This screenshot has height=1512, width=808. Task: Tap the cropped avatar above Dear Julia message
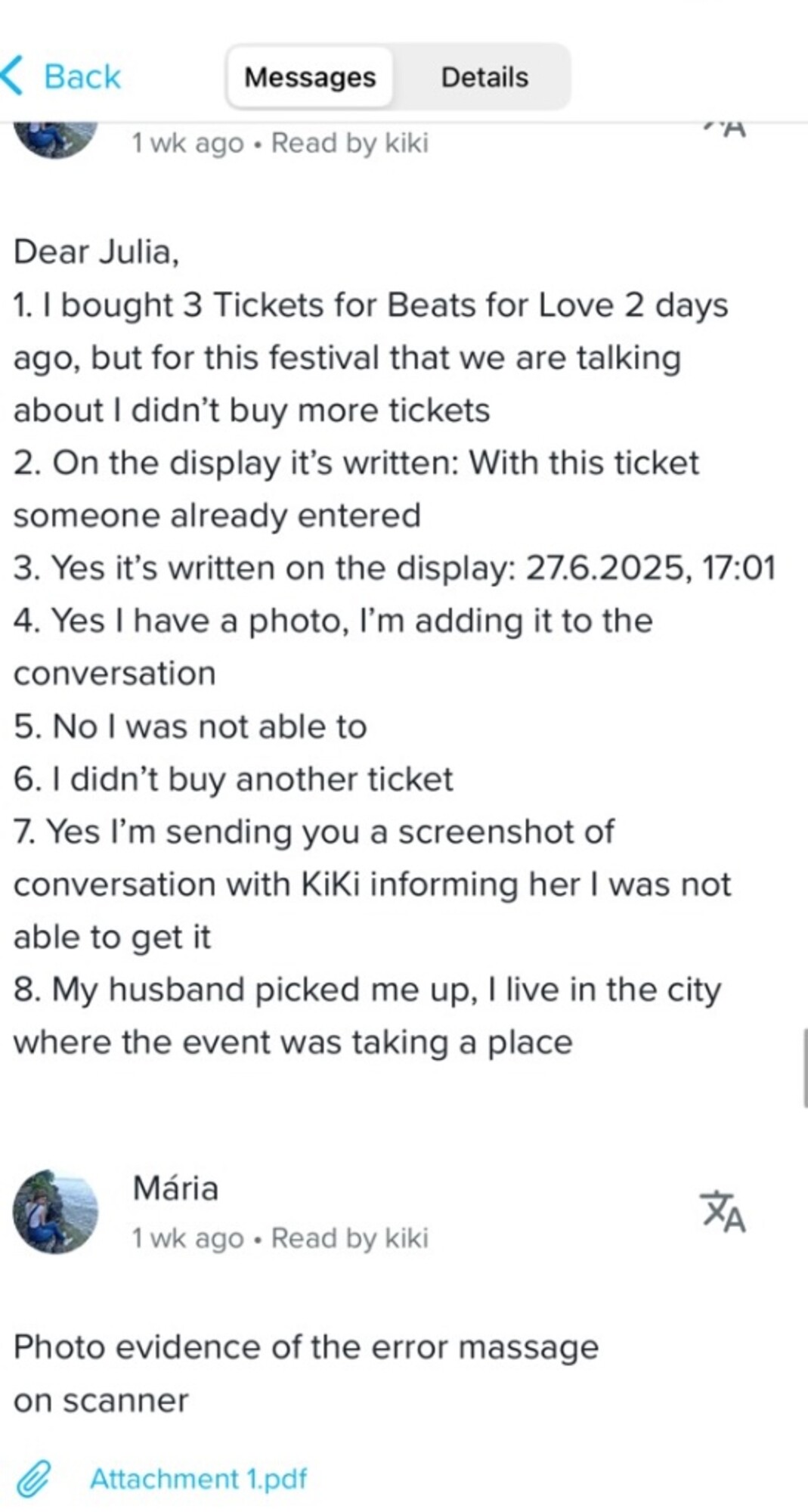pos(55,138)
